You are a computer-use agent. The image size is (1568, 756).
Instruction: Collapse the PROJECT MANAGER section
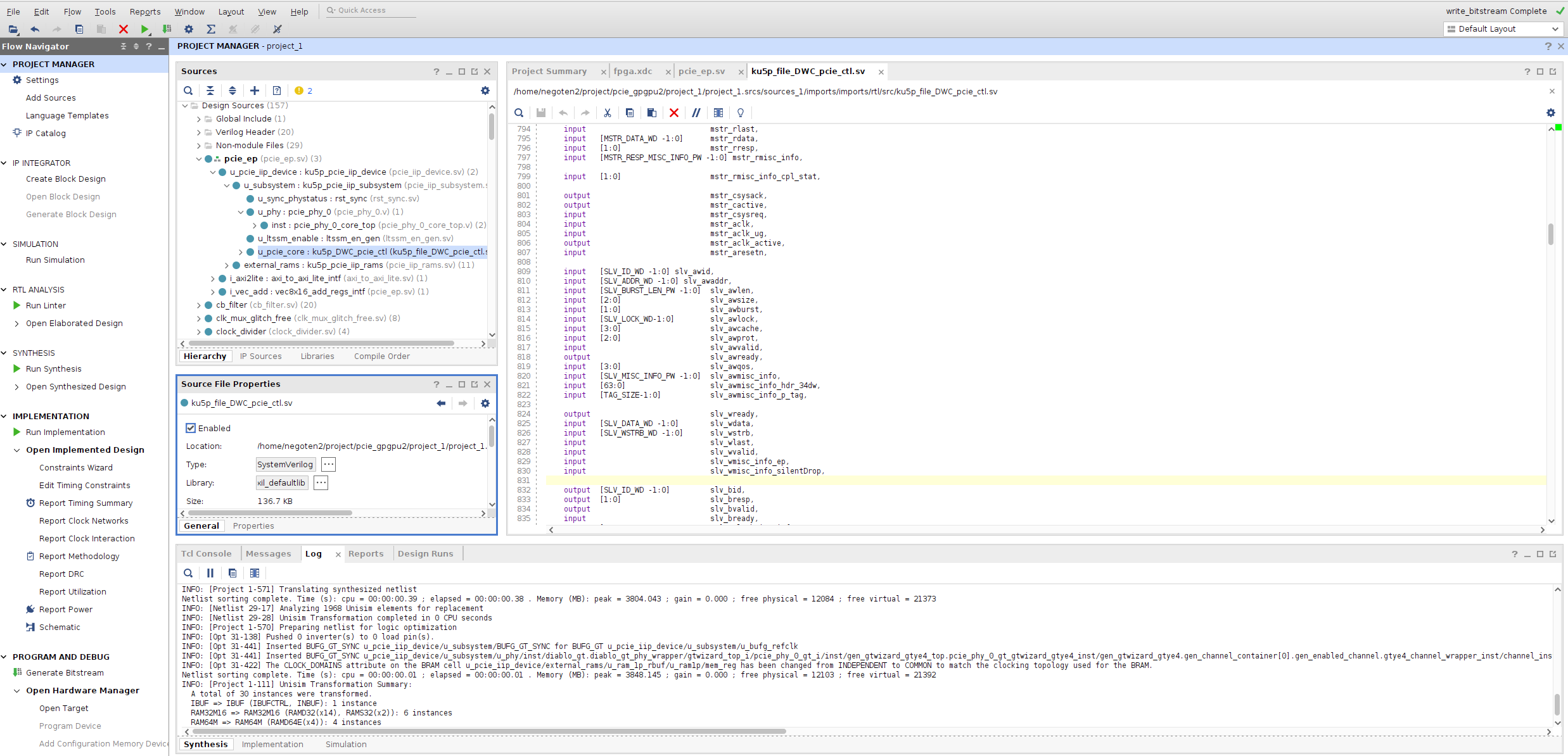click(x=4, y=64)
